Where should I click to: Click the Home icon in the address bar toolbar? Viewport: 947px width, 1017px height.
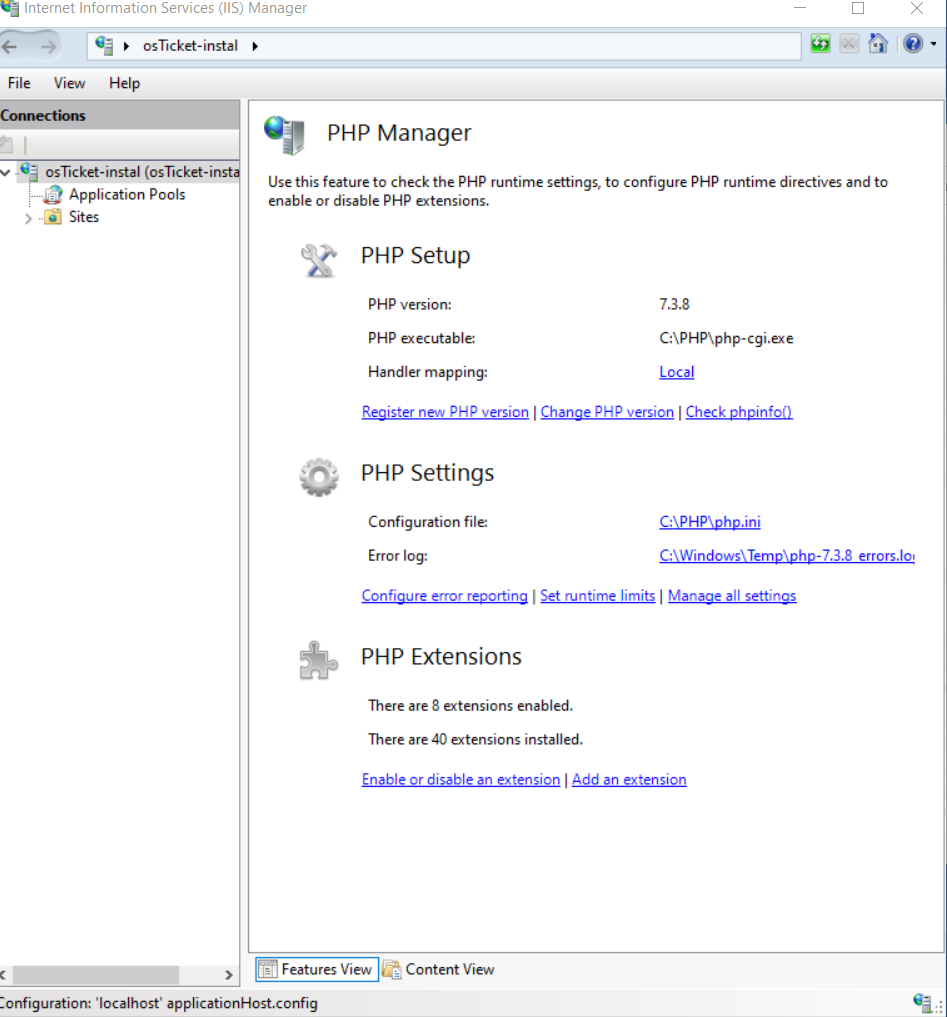[878, 44]
